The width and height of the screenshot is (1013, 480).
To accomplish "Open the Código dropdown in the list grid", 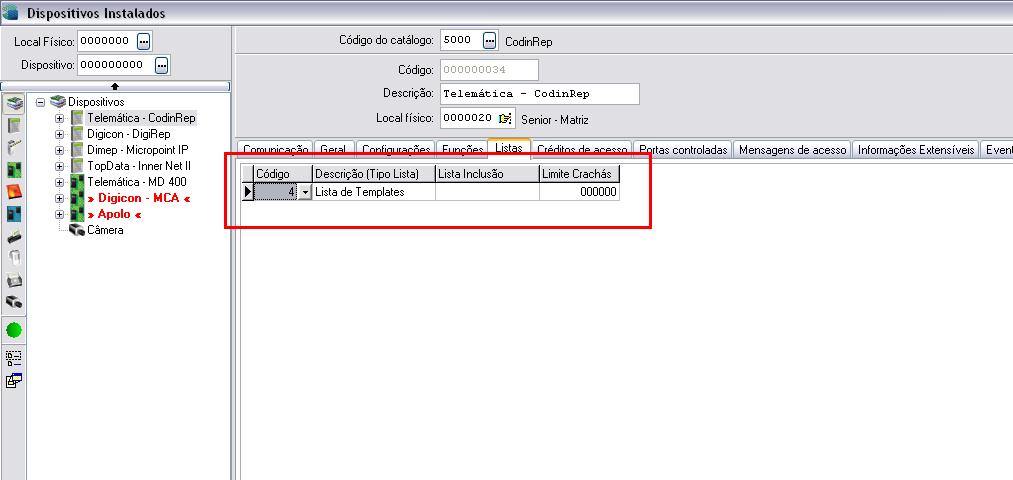I will click(305, 192).
